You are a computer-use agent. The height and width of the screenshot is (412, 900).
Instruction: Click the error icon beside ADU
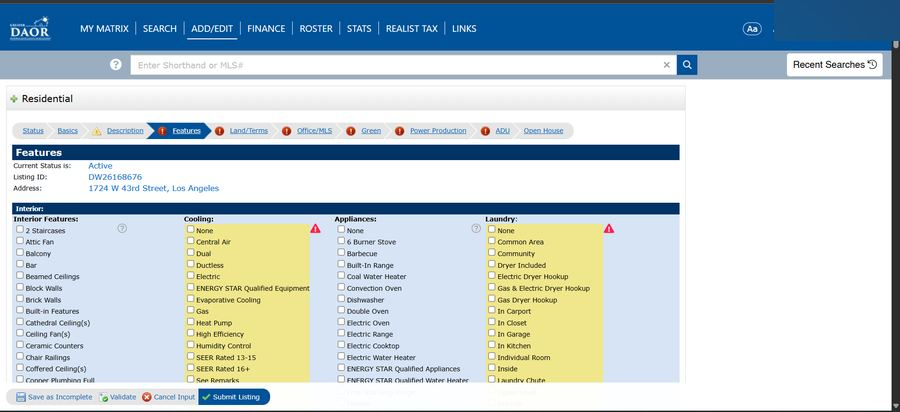click(486, 131)
